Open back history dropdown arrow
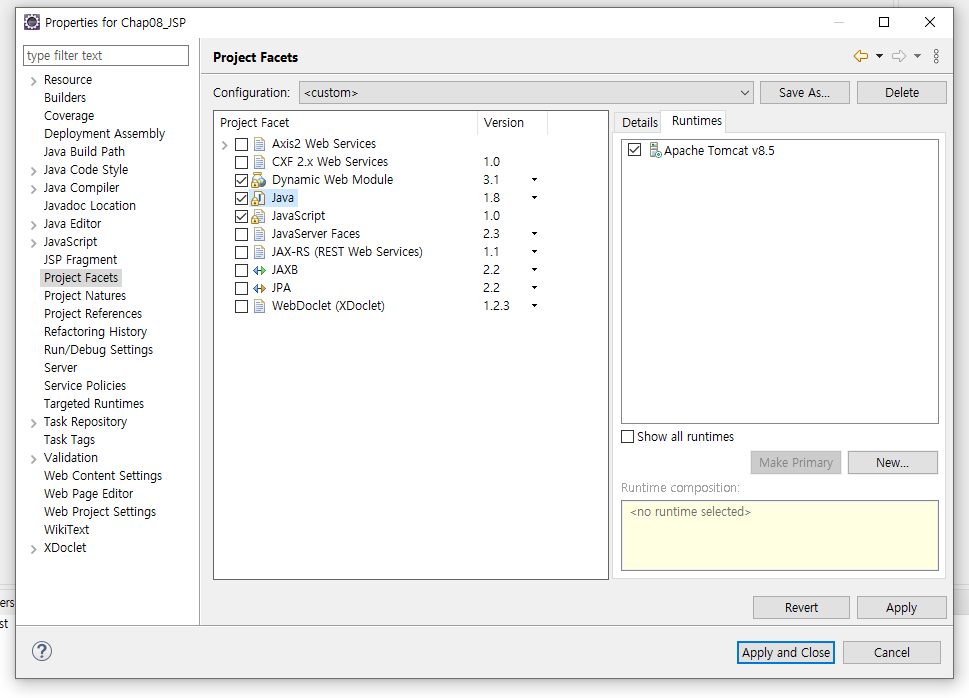Screen dimensions: 969x698 [x=879, y=56]
